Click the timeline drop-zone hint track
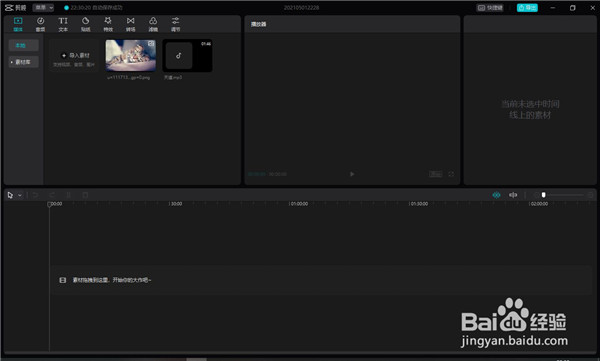This screenshot has height=361, width=600. tap(321, 280)
